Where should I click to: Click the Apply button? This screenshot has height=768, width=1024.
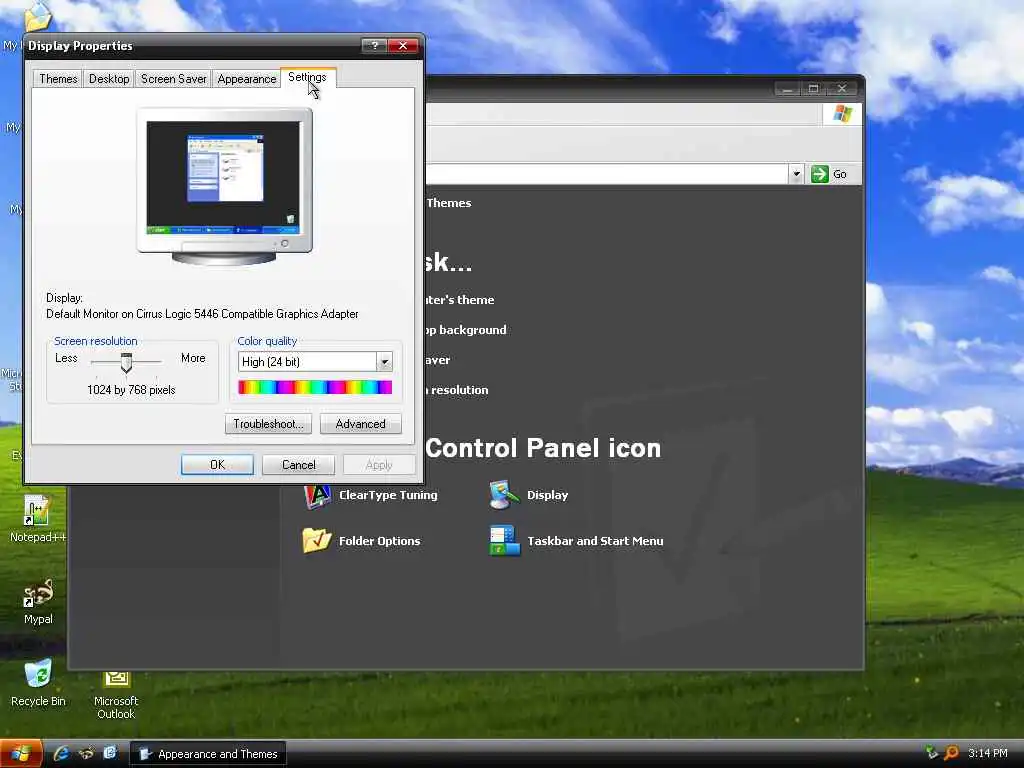click(379, 464)
